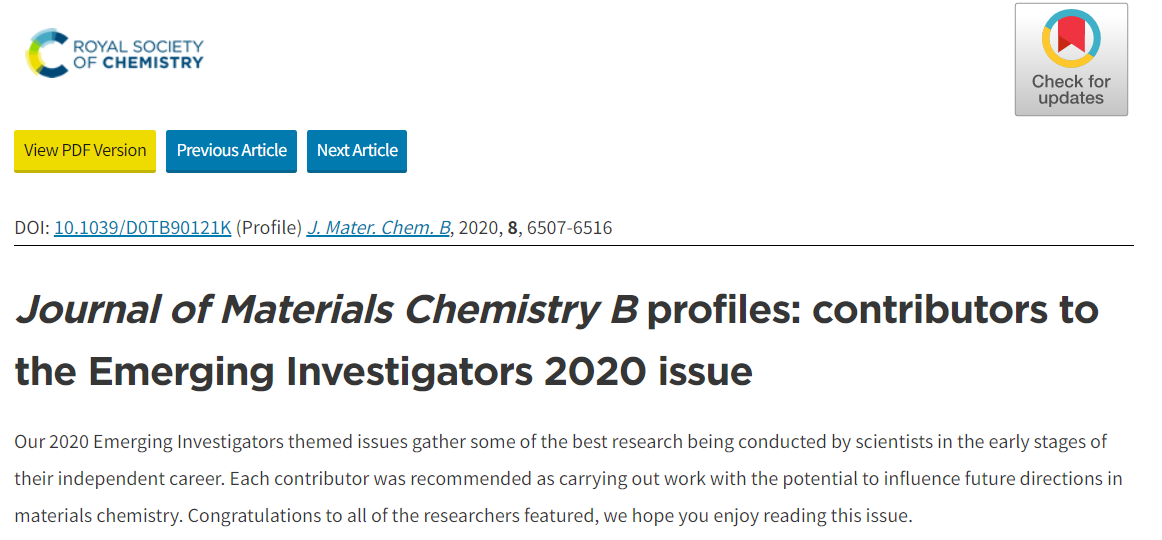Click heading words profiles: contributors to
The height and width of the screenshot is (540, 1162).
click(x=872, y=310)
